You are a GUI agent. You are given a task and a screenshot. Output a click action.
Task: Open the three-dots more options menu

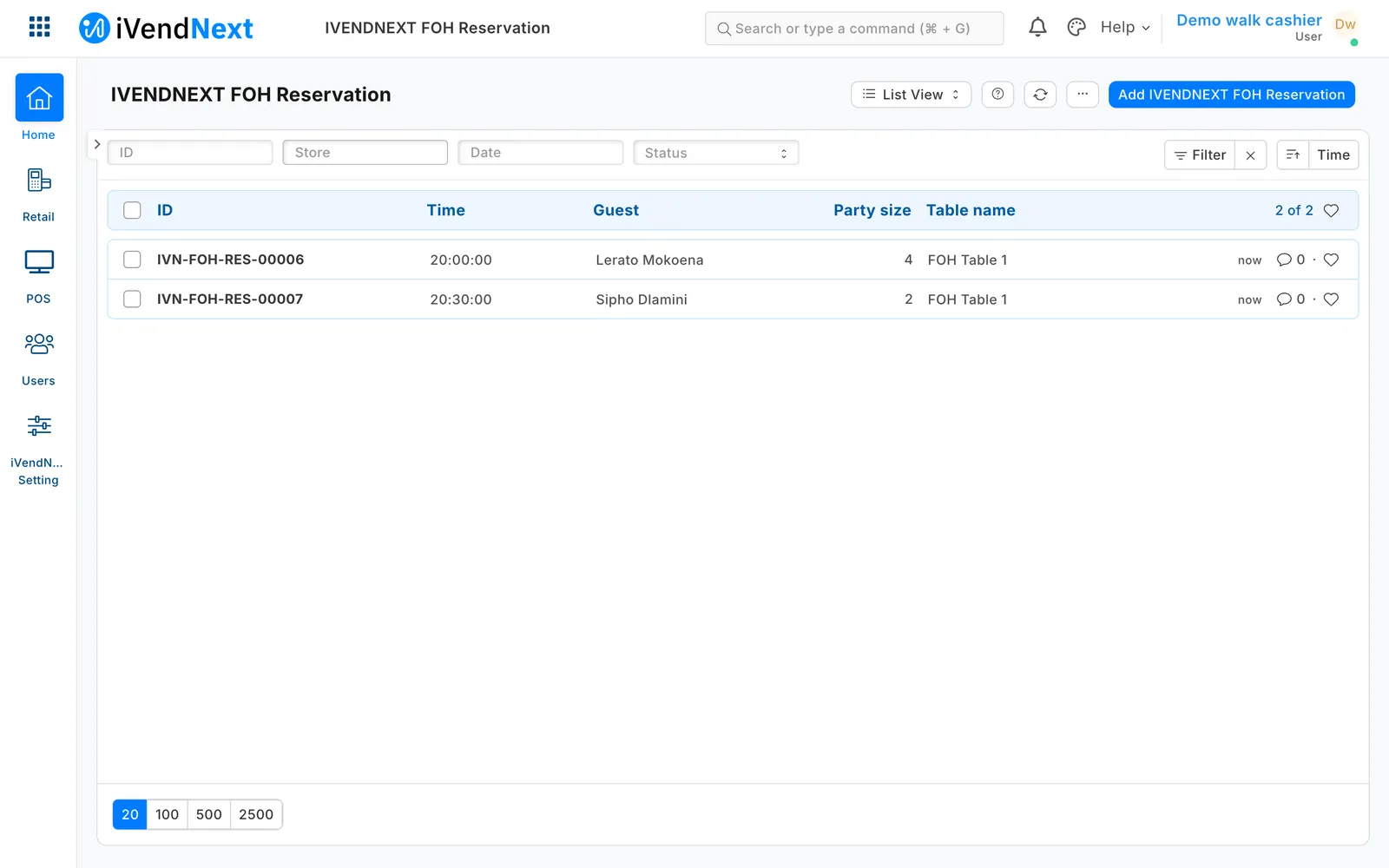coord(1083,95)
